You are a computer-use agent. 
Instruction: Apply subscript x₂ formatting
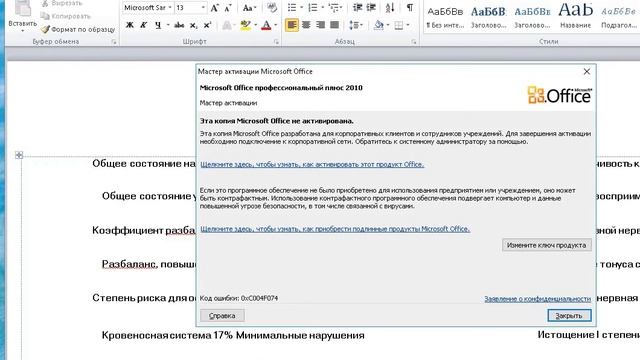point(193,25)
